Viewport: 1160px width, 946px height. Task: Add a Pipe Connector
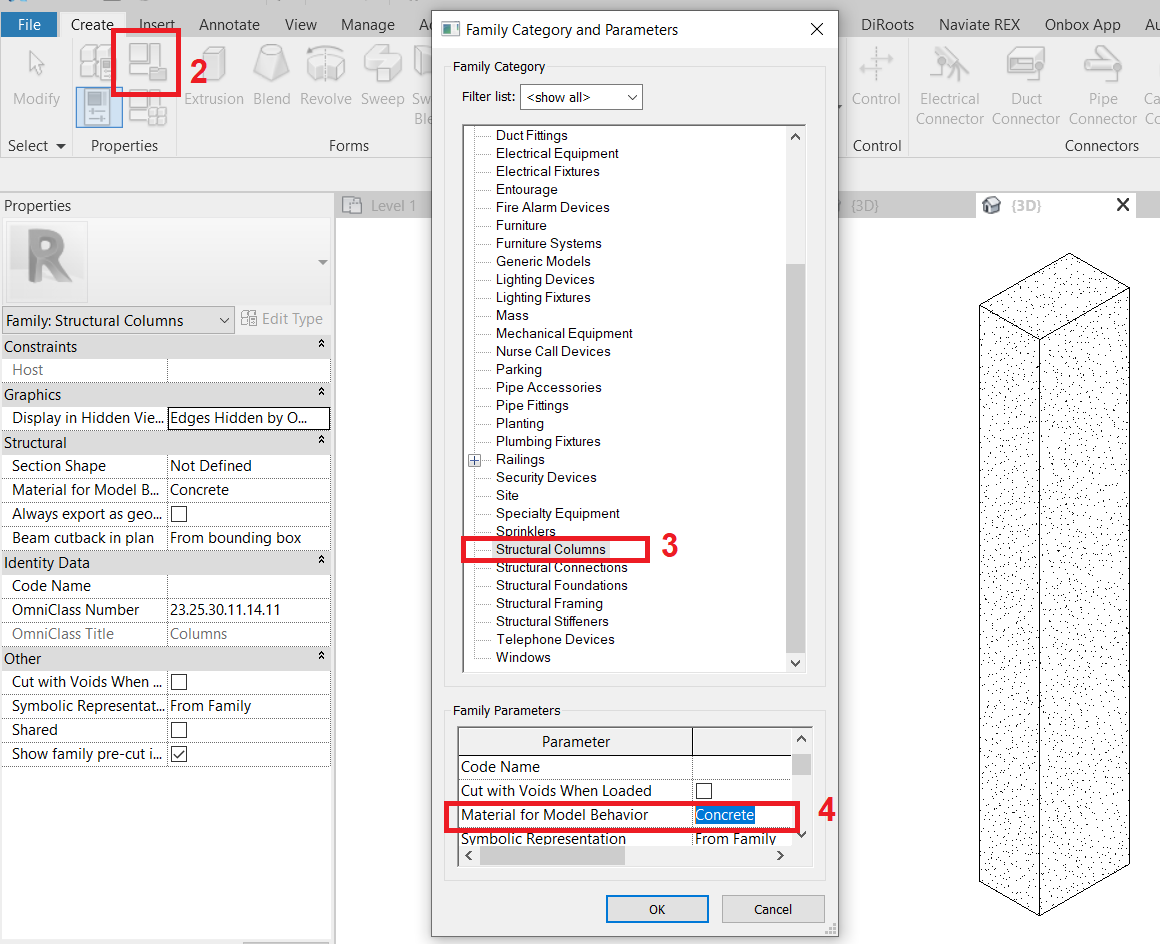coord(1102,80)
